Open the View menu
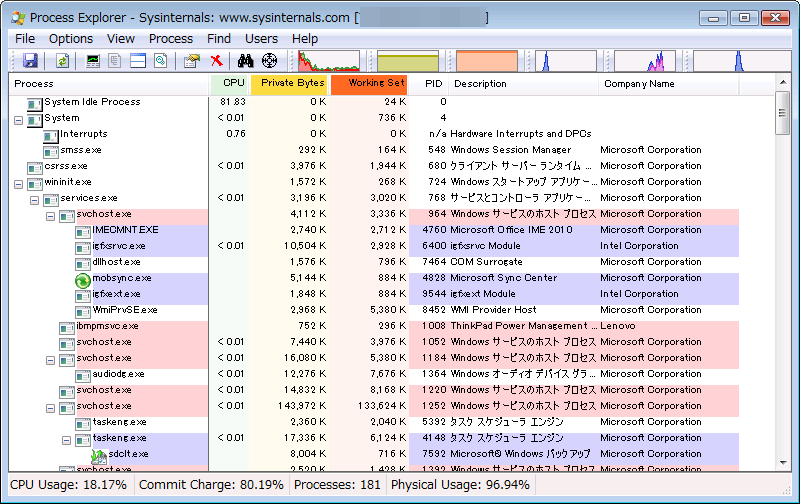This screenshot has width=800, height=504. coord(121,39)
